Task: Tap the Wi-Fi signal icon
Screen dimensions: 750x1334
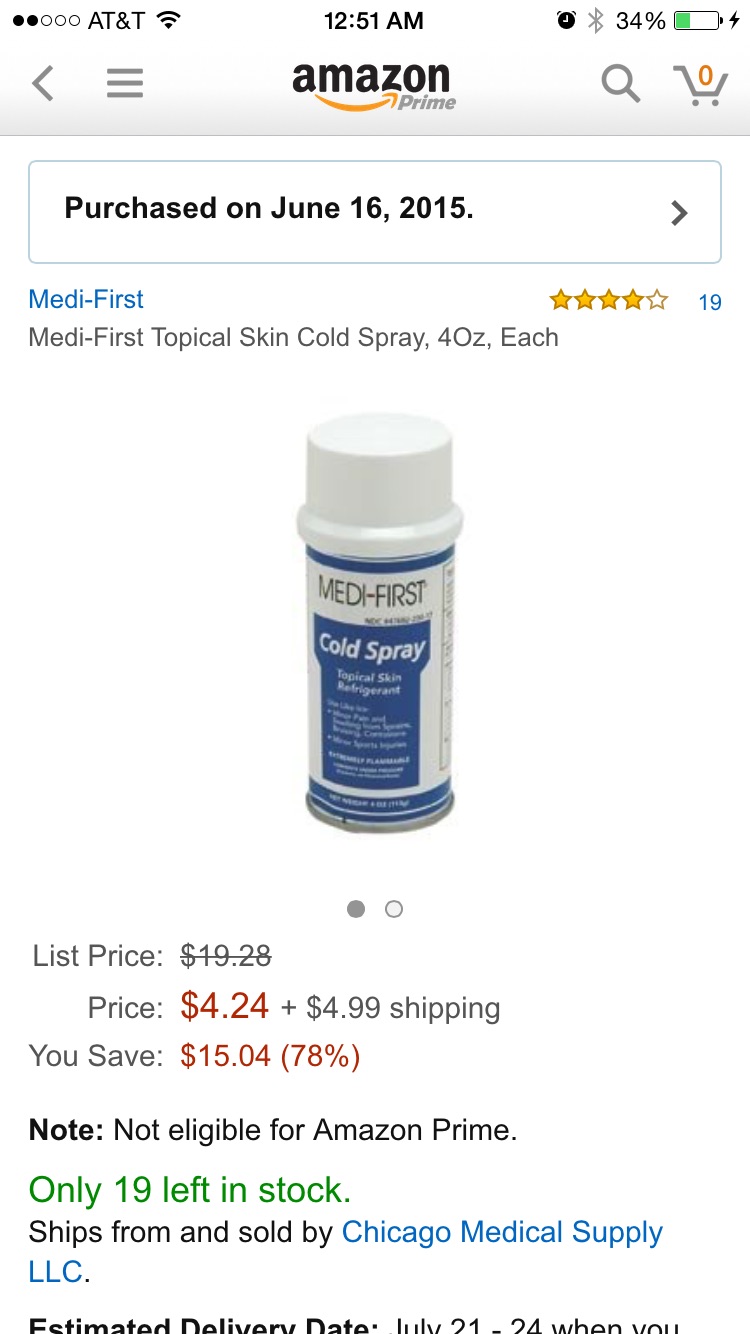Action: (168, 20)
